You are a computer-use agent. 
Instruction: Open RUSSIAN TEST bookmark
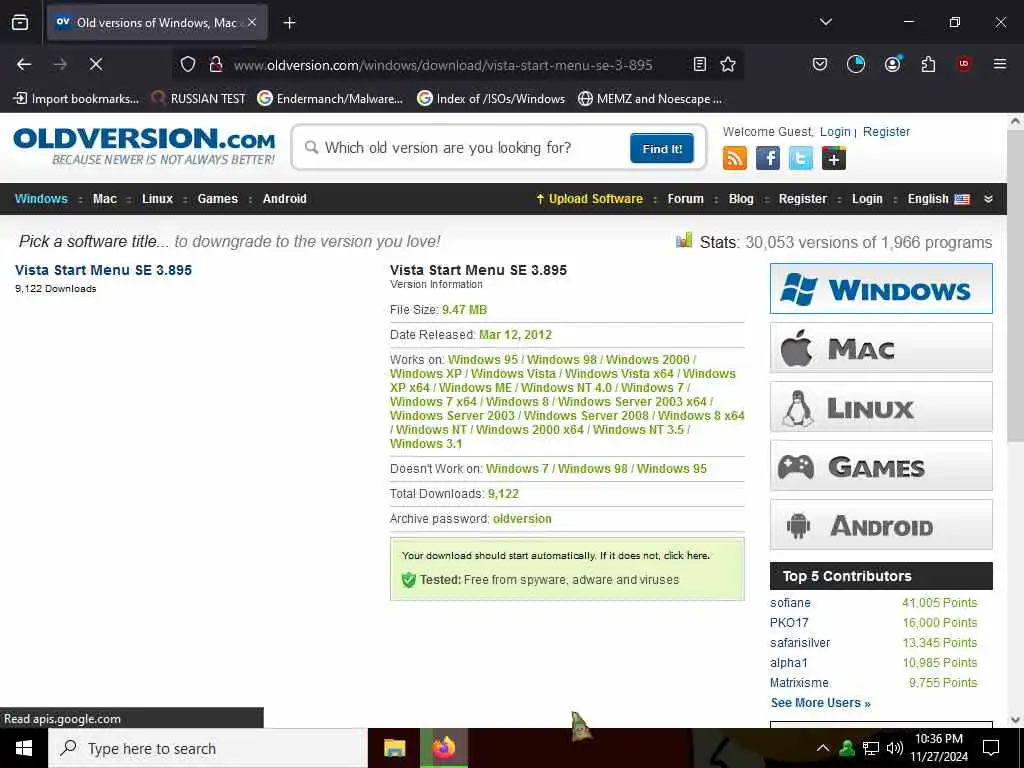coord(199,99)
